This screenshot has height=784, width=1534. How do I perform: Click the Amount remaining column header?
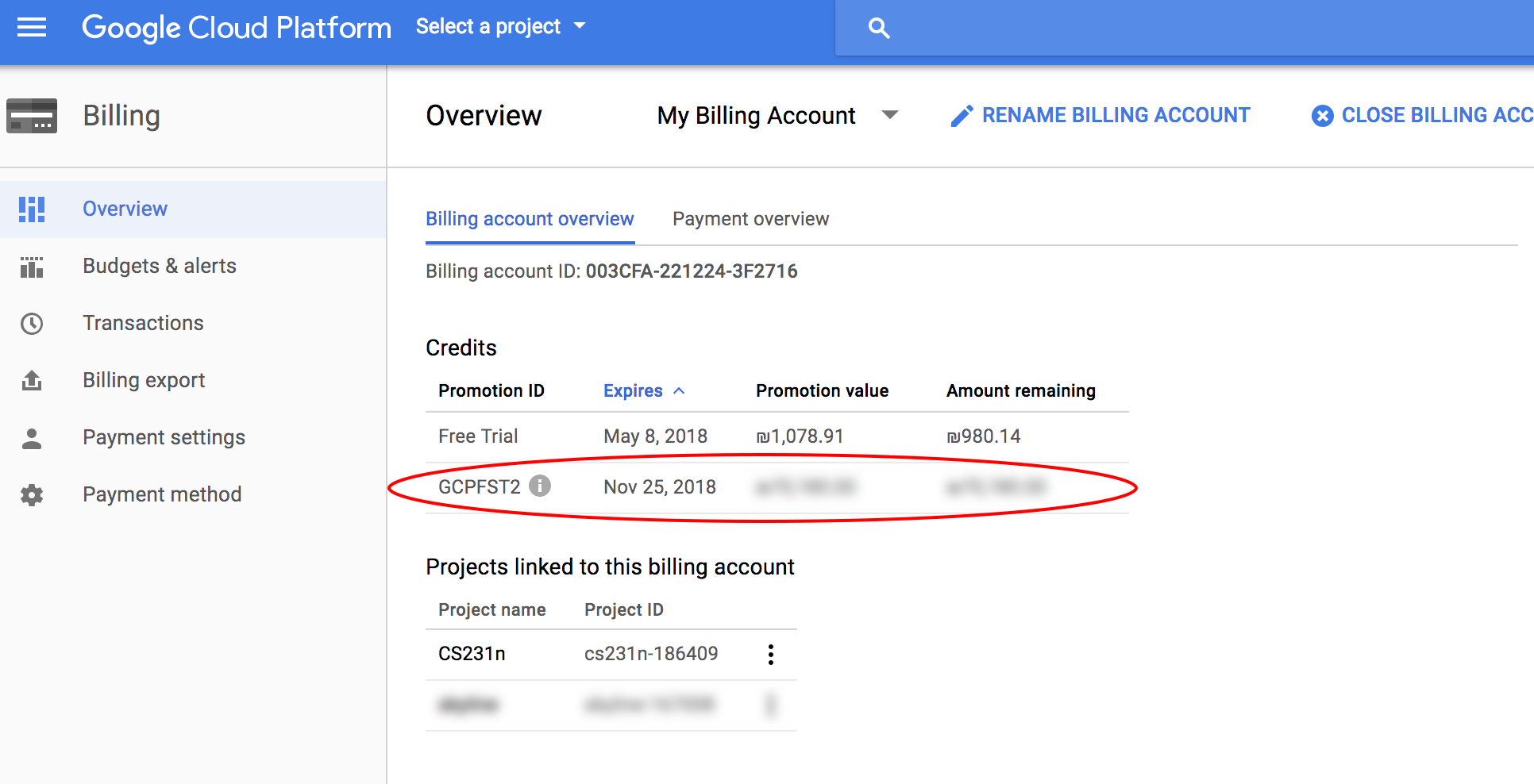tap(1021, 390)
